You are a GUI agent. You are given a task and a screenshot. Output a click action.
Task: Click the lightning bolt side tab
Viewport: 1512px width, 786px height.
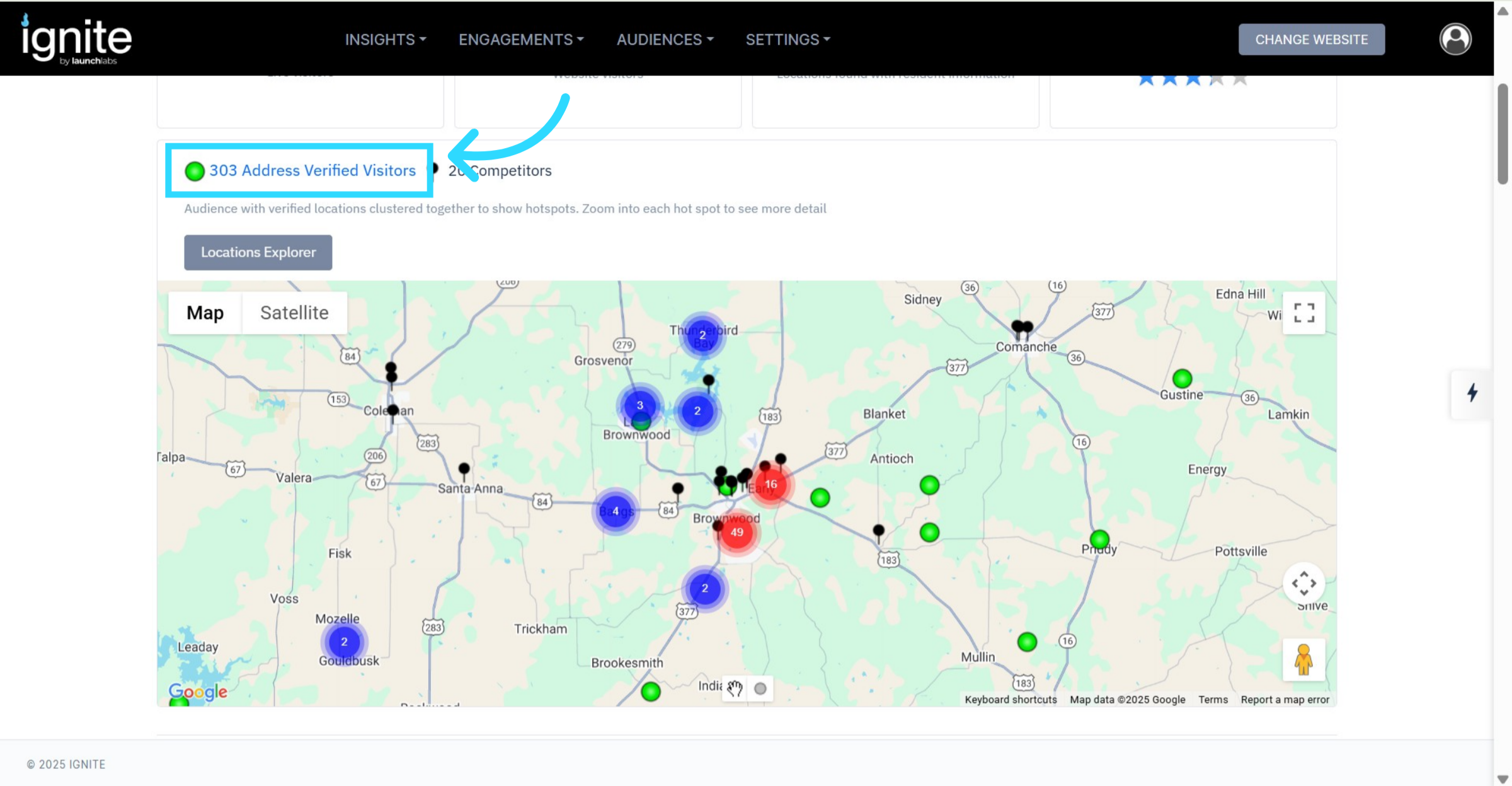coord(1472,393)
